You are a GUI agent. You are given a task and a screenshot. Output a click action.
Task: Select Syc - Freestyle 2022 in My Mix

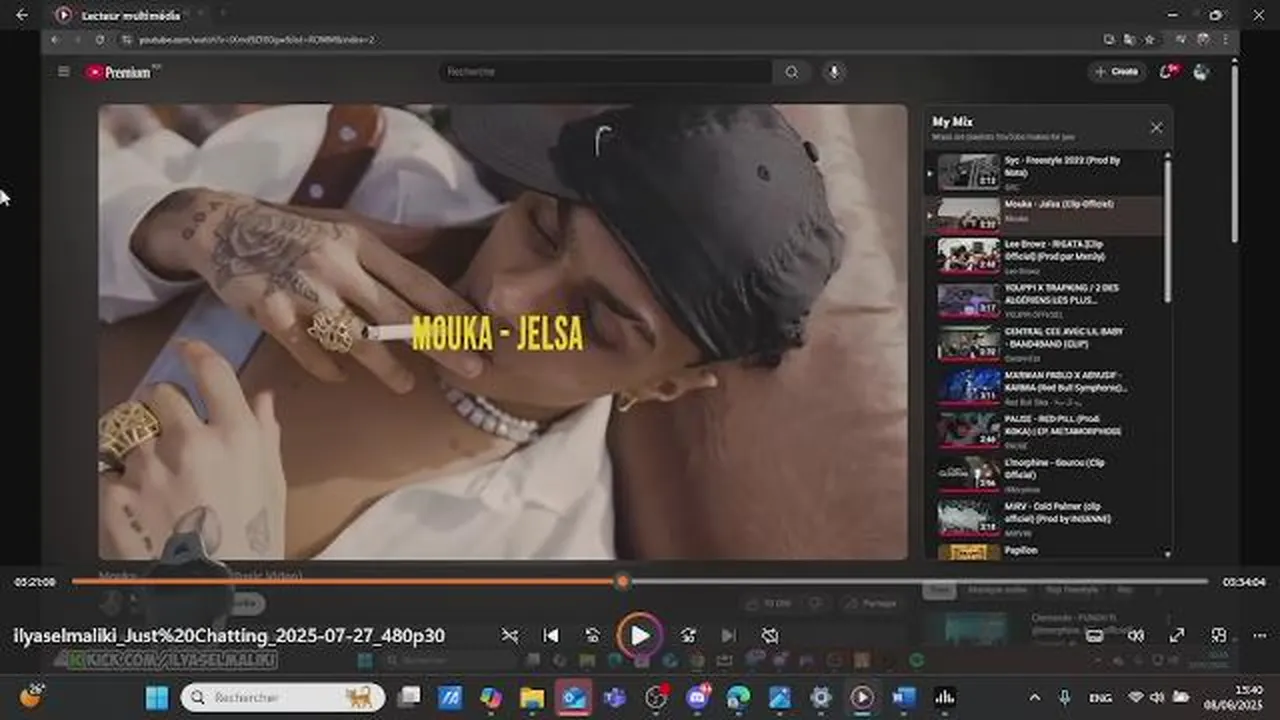1044,172
